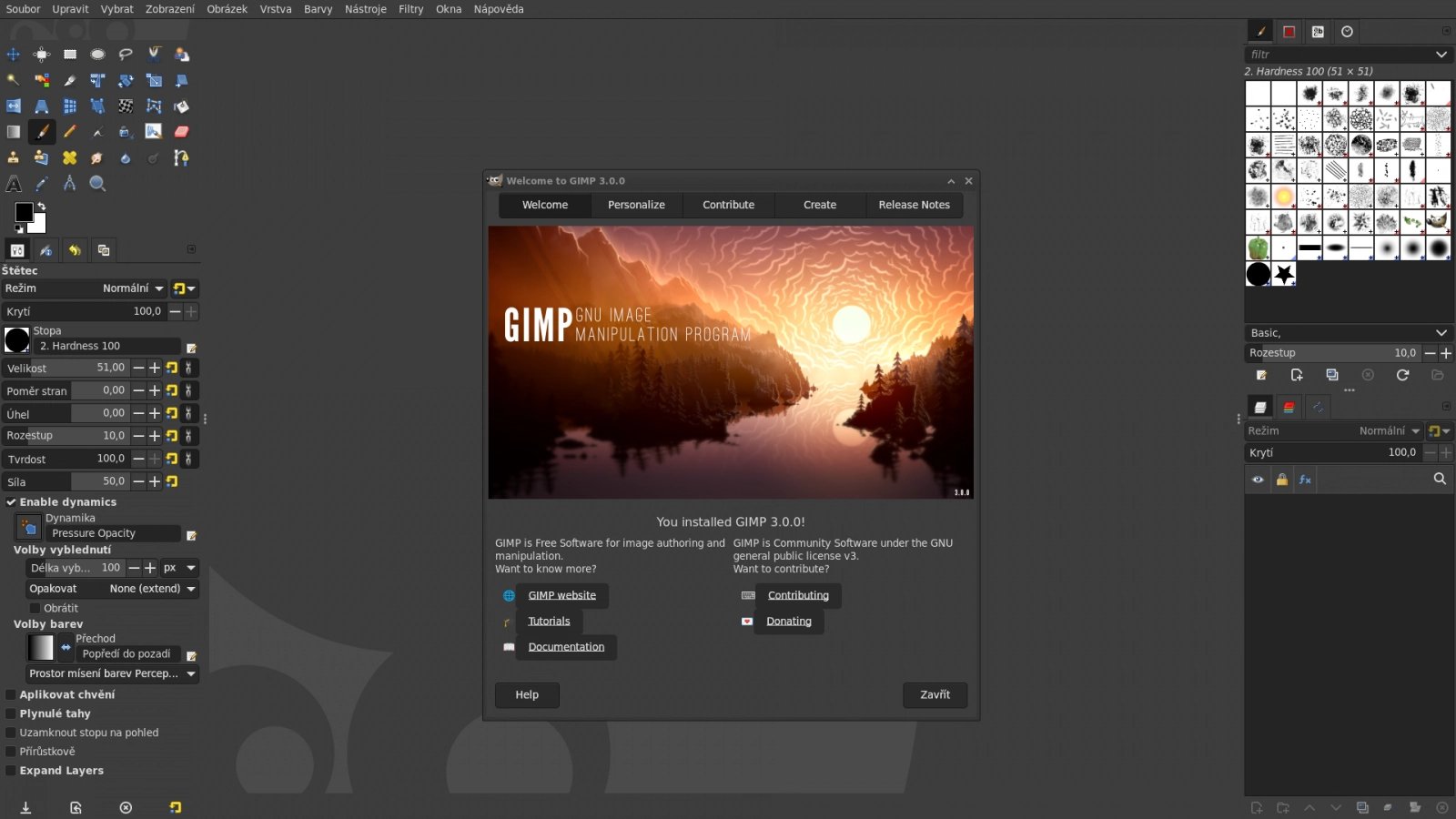The height and width of the screenshot is (819, 1456).
Task: Open the Basic tag dropdown
Action: point(1348,333)
